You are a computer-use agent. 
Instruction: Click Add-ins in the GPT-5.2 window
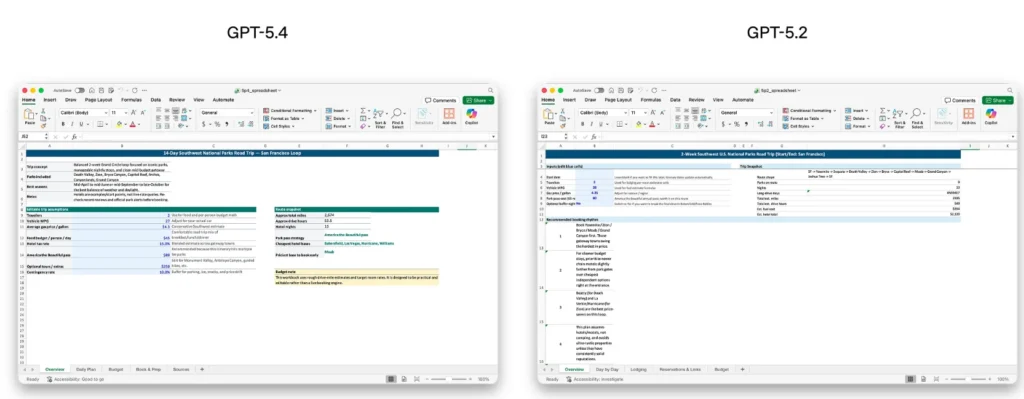969,116
